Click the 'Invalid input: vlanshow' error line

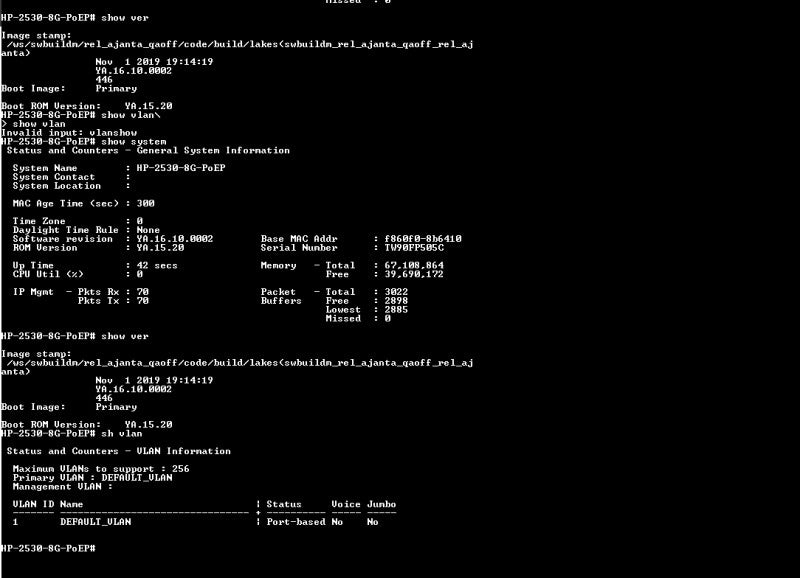coord(69,133)
